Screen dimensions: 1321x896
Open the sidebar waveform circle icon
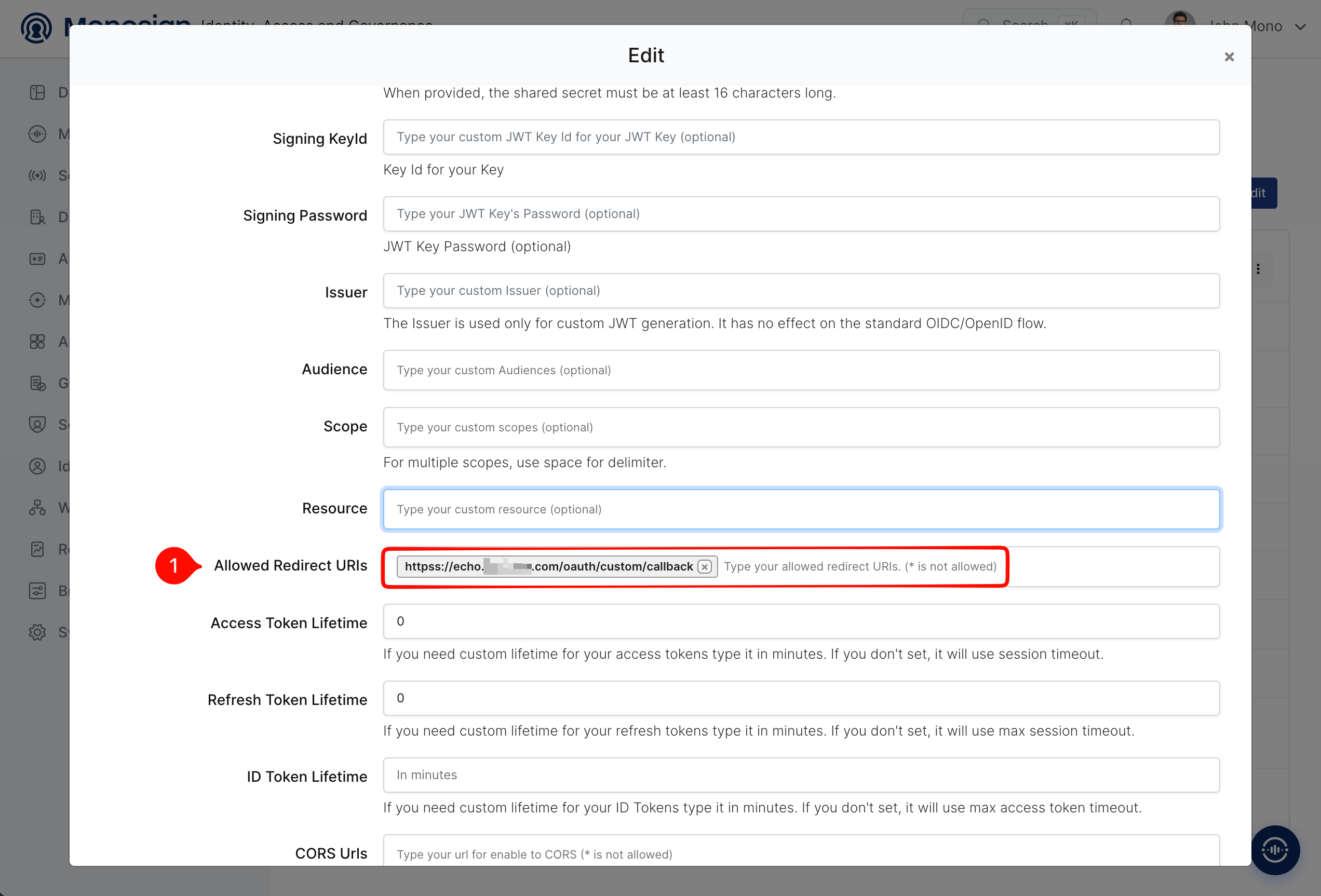37,133
